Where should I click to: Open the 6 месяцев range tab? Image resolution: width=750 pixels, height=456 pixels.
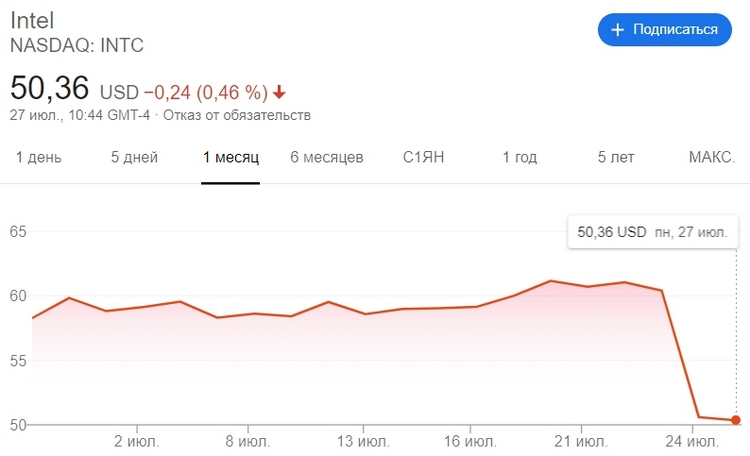[x=327, y=157]
